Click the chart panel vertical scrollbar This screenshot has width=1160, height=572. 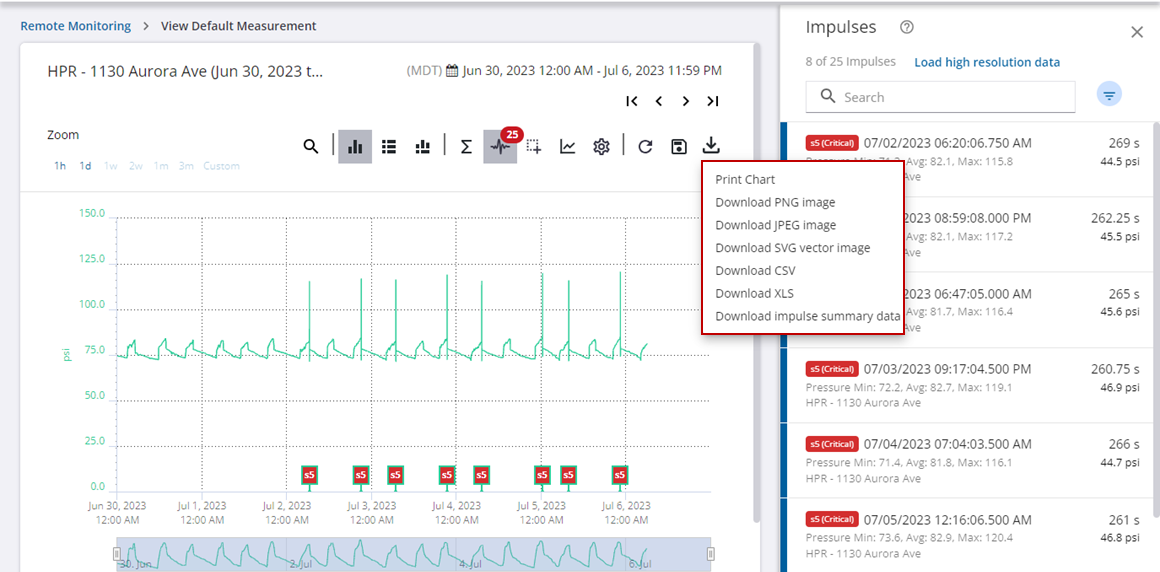point(756,281)
